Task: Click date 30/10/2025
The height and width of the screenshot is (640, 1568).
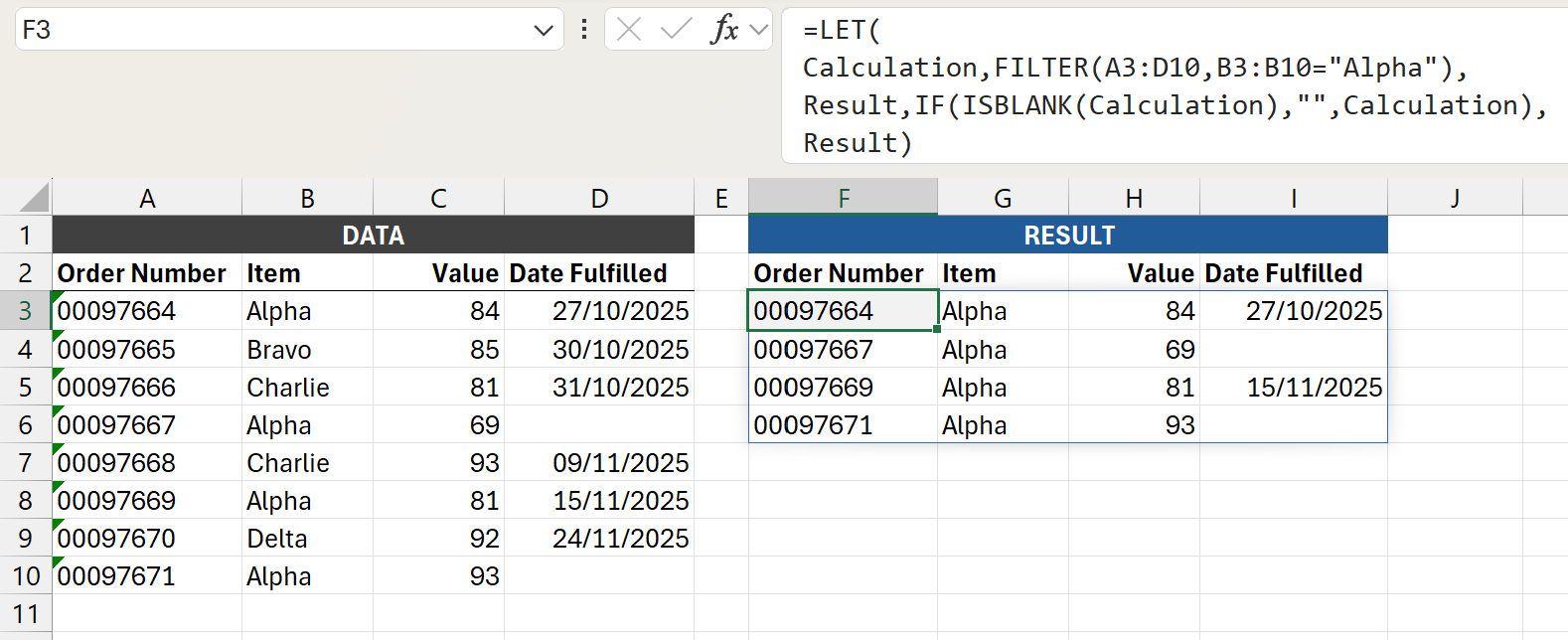Action: pyautogui.click(x=599, y=349)
